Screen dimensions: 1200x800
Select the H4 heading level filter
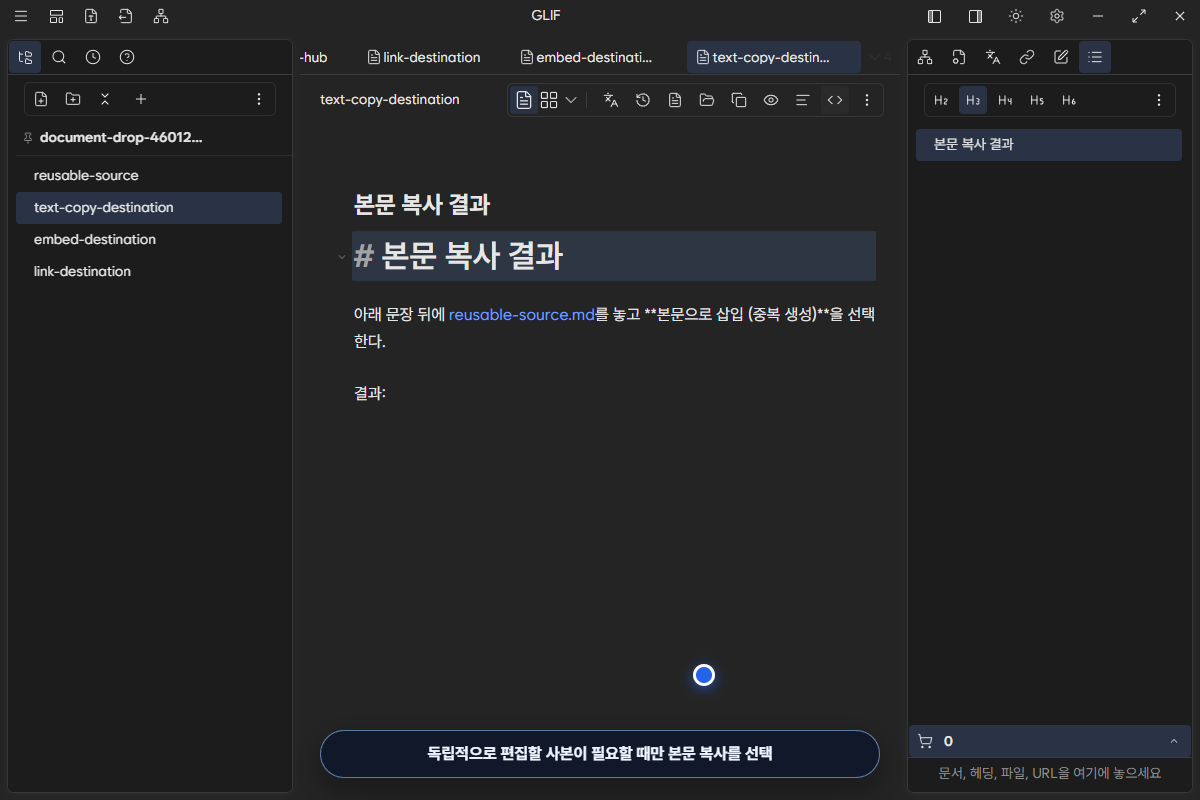point(1005,100)
